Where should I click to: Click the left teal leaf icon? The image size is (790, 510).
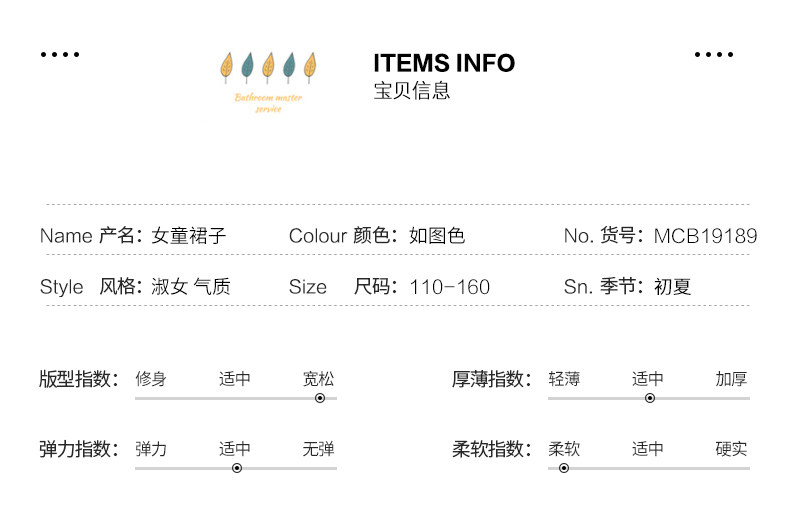point(247,65)
